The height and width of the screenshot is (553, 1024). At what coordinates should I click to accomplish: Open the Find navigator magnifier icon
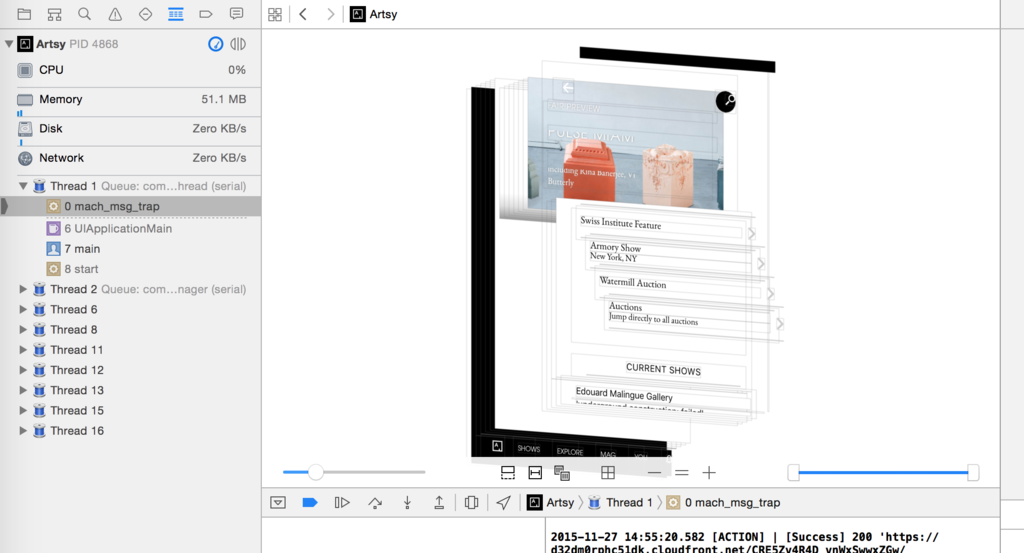pos(84,14)
